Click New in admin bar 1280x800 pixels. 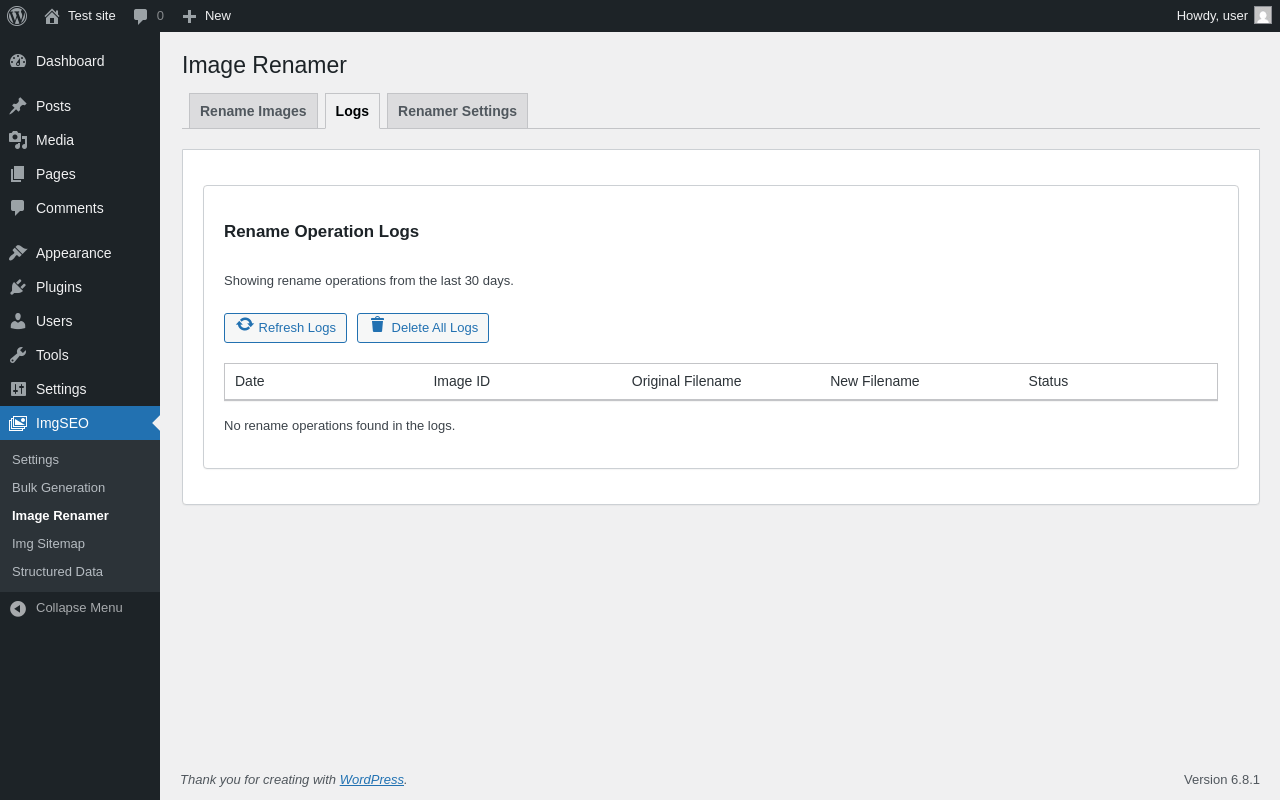click(x=218, y=16)
